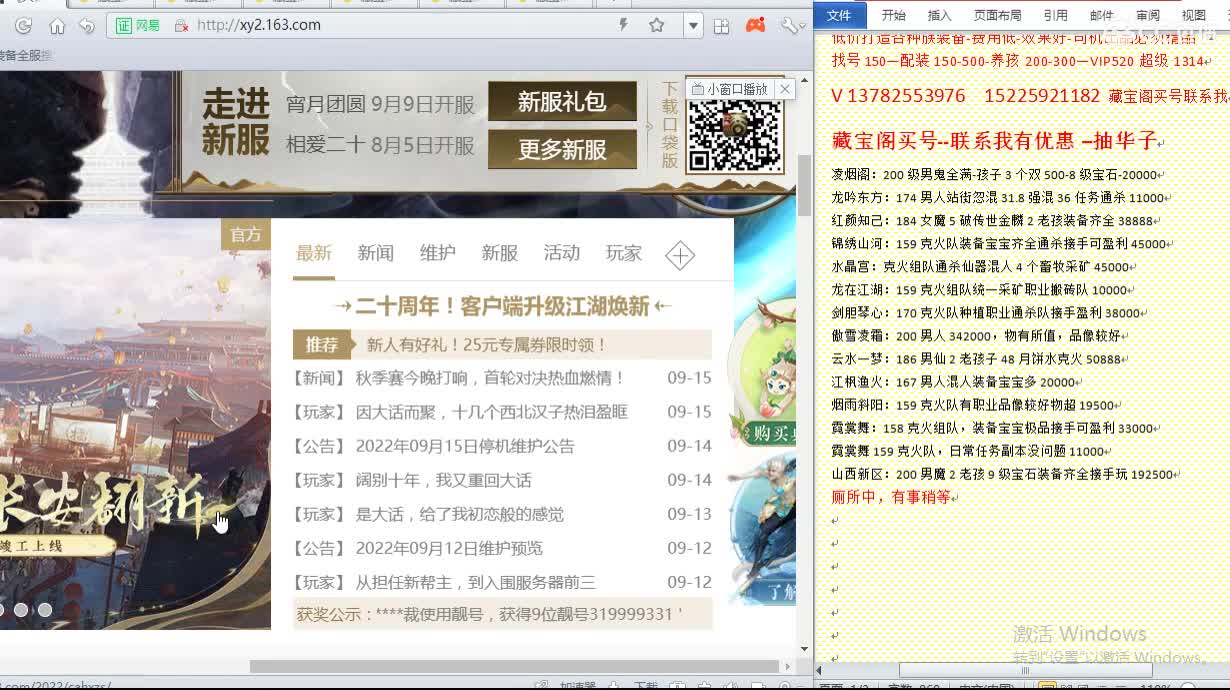This screenshot has height=690, width=1230.
Task: Click the 新服礼包 button
Action: (x=562, y=102)
